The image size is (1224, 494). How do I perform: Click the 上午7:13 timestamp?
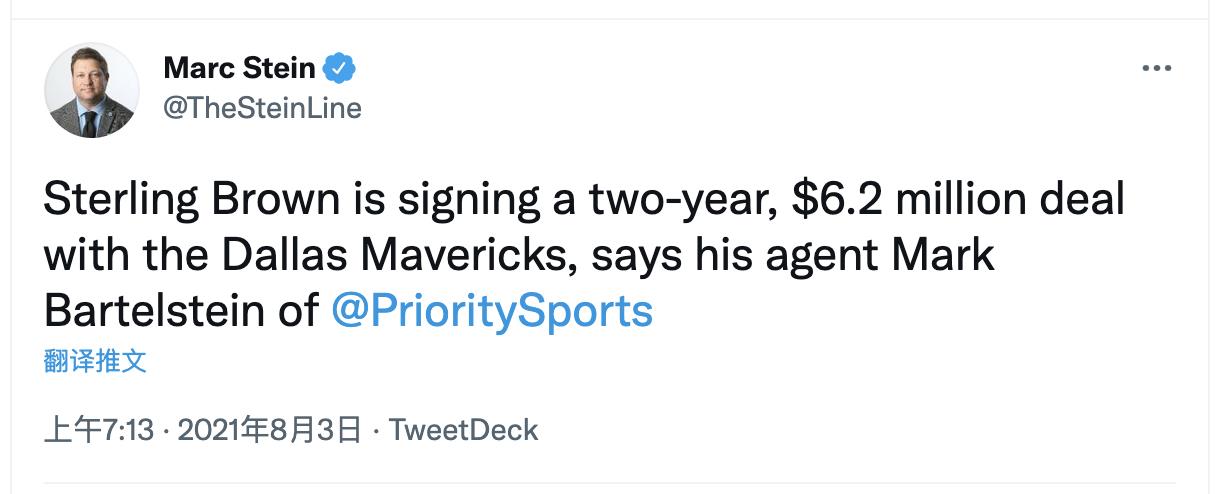tap(99, 430)
